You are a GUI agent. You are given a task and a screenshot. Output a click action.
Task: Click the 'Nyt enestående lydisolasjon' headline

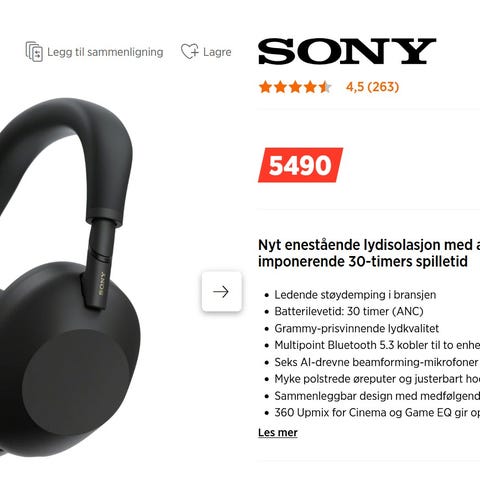coord(369,253)
